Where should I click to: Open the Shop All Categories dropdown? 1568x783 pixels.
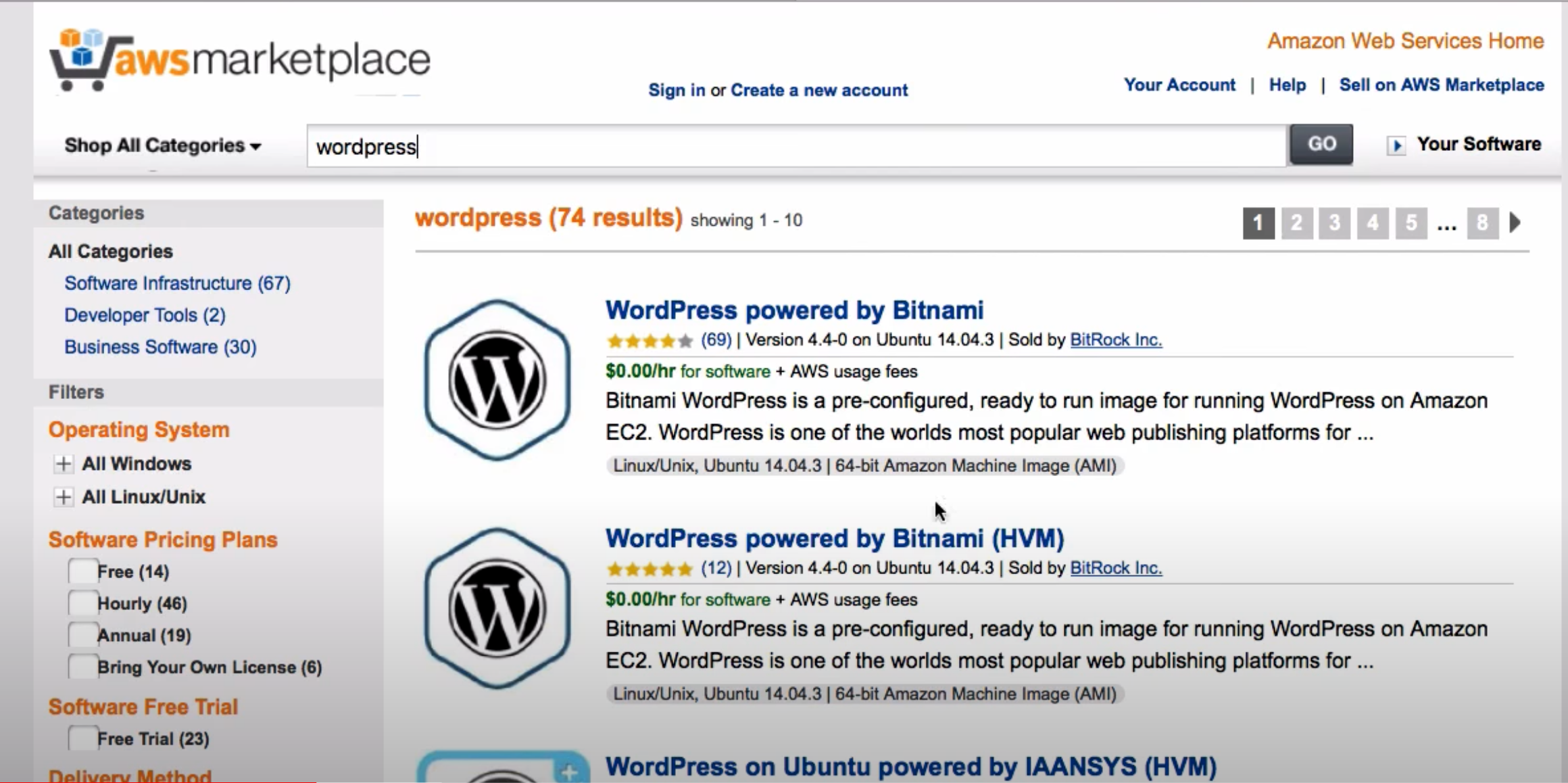coord(162,145)
